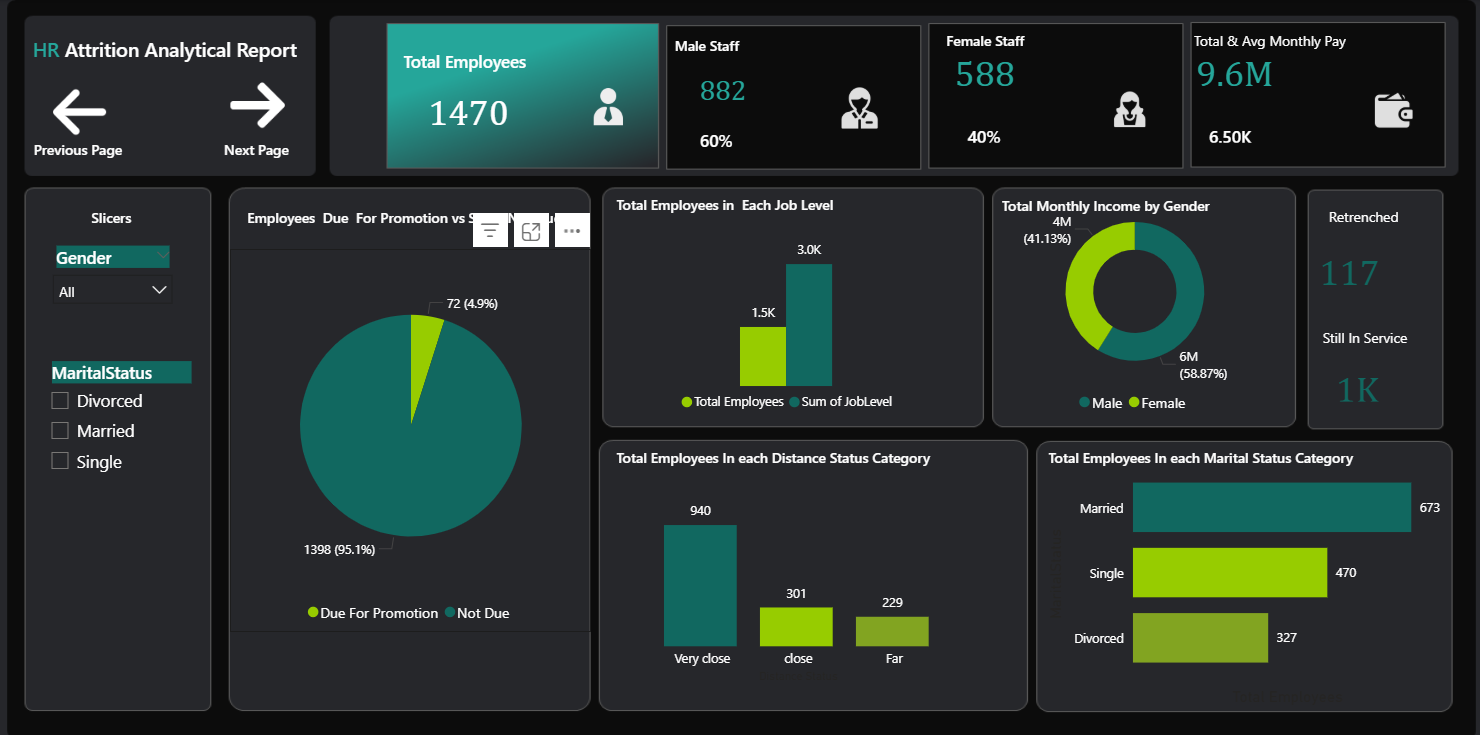Image resolution: width=1480 pixels, height=735 pixels.
Task: Click the Retrenched value 117
Action: point(1349,273)
